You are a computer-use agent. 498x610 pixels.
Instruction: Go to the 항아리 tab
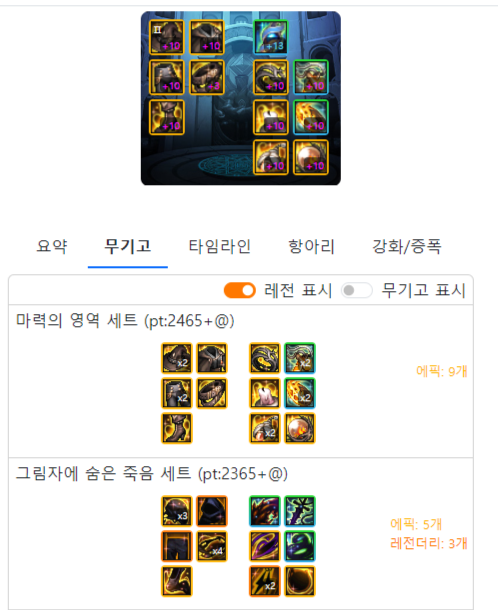[x=311, y=246]
